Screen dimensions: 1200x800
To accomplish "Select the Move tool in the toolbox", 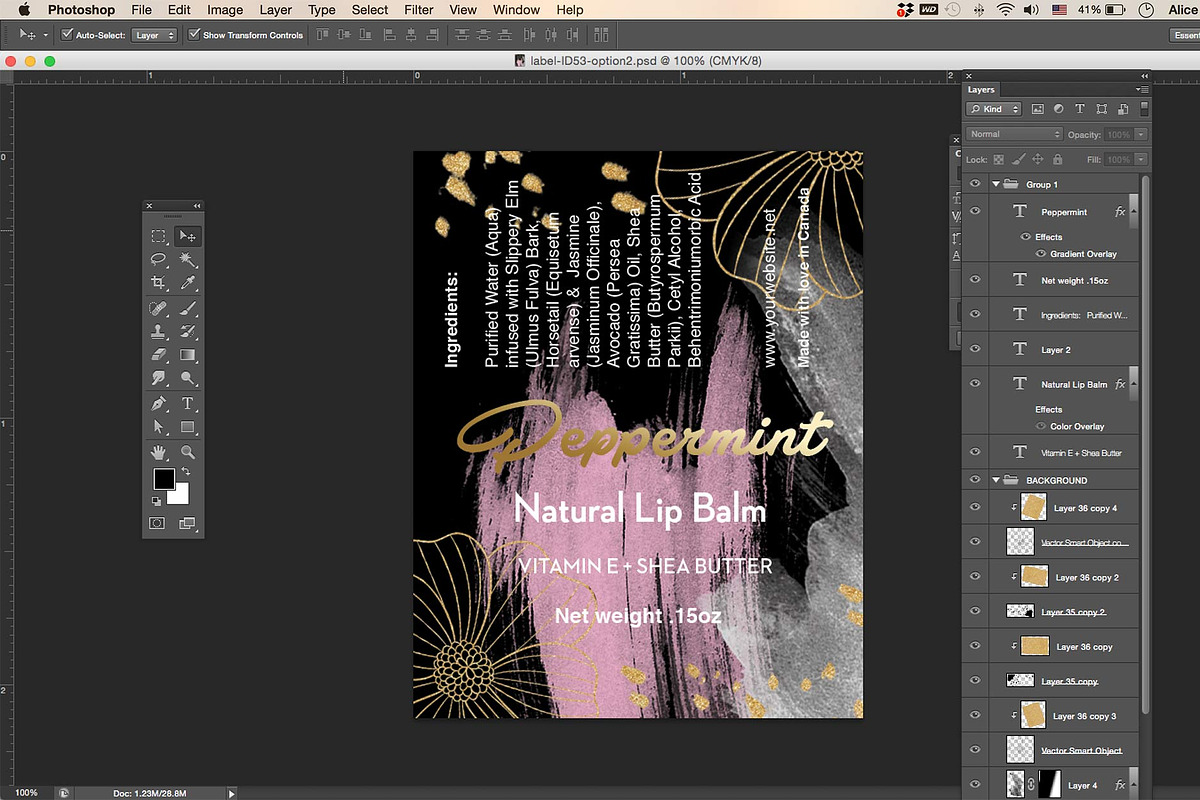I will pyautogui.click(x=187, y=237).
